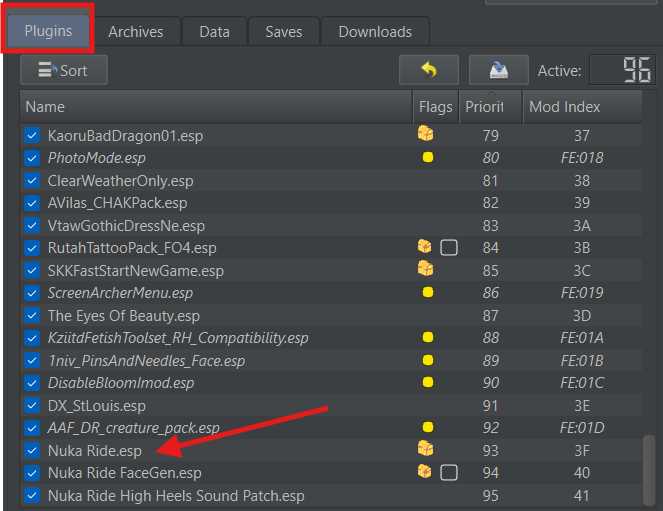Screen dimensions: 663x511
Task: Click the yellow light flag on PhotoMode.esp
Action: [427, 157]
